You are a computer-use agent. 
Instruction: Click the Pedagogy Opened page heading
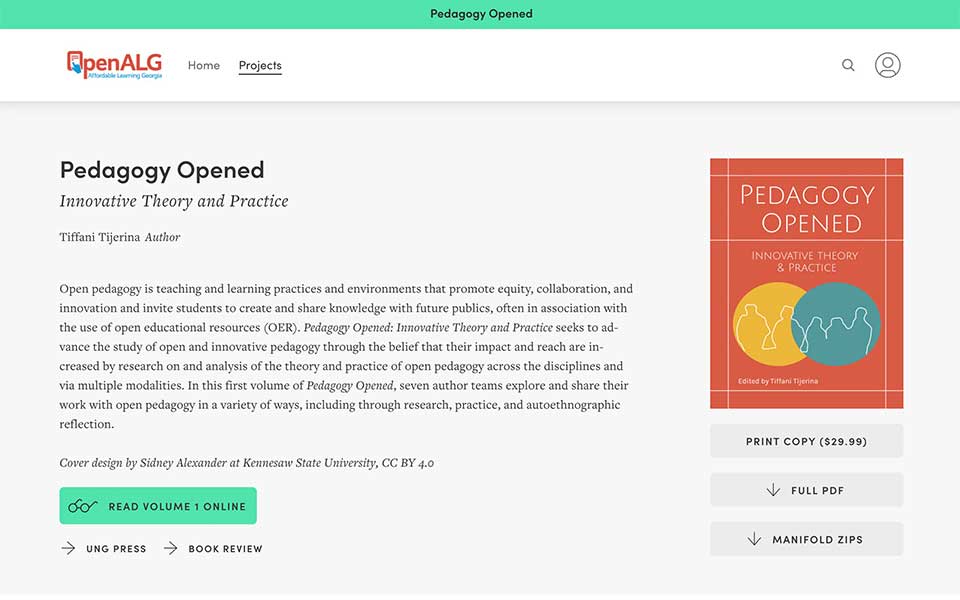point(162,169)
